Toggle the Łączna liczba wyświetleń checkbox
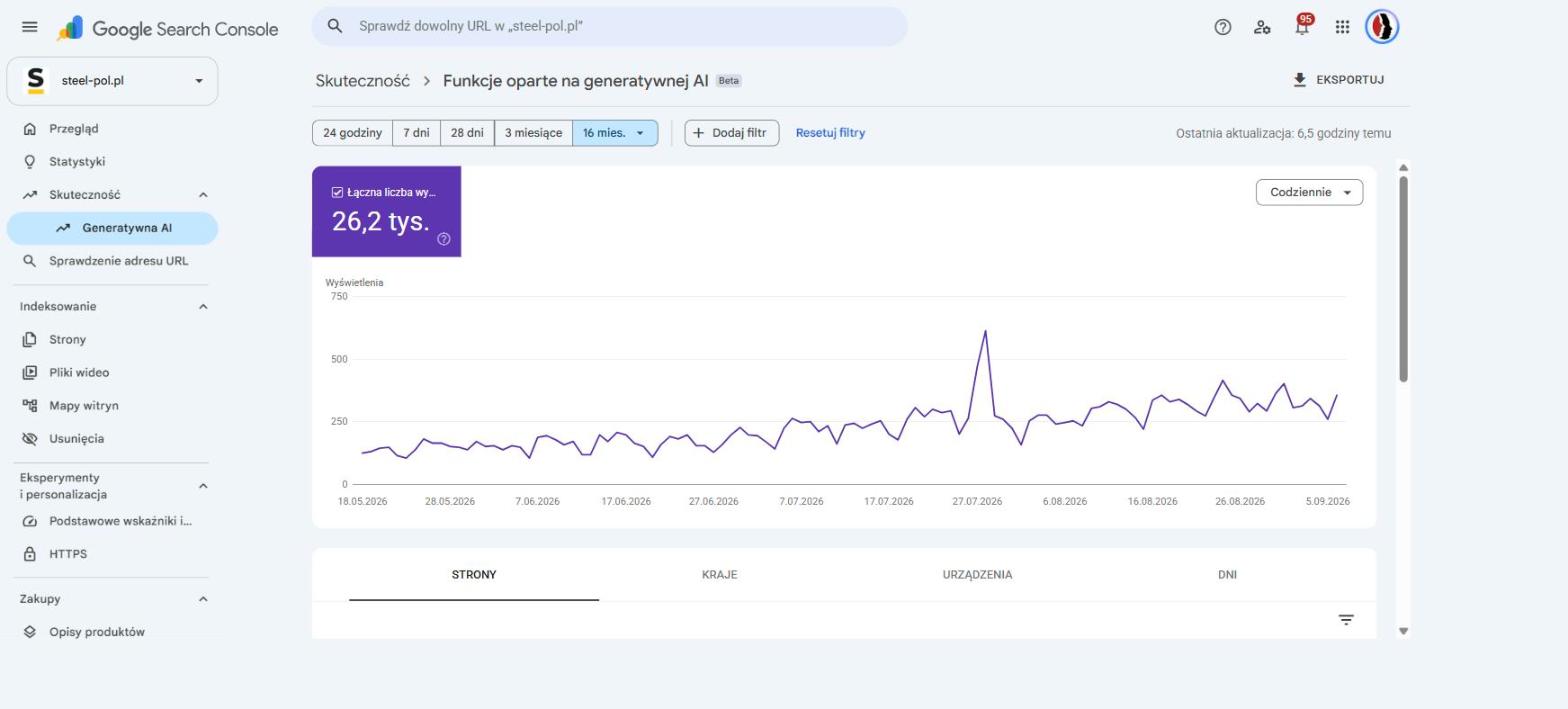This screenshot has height=709, width=1568. coord(337,192)
